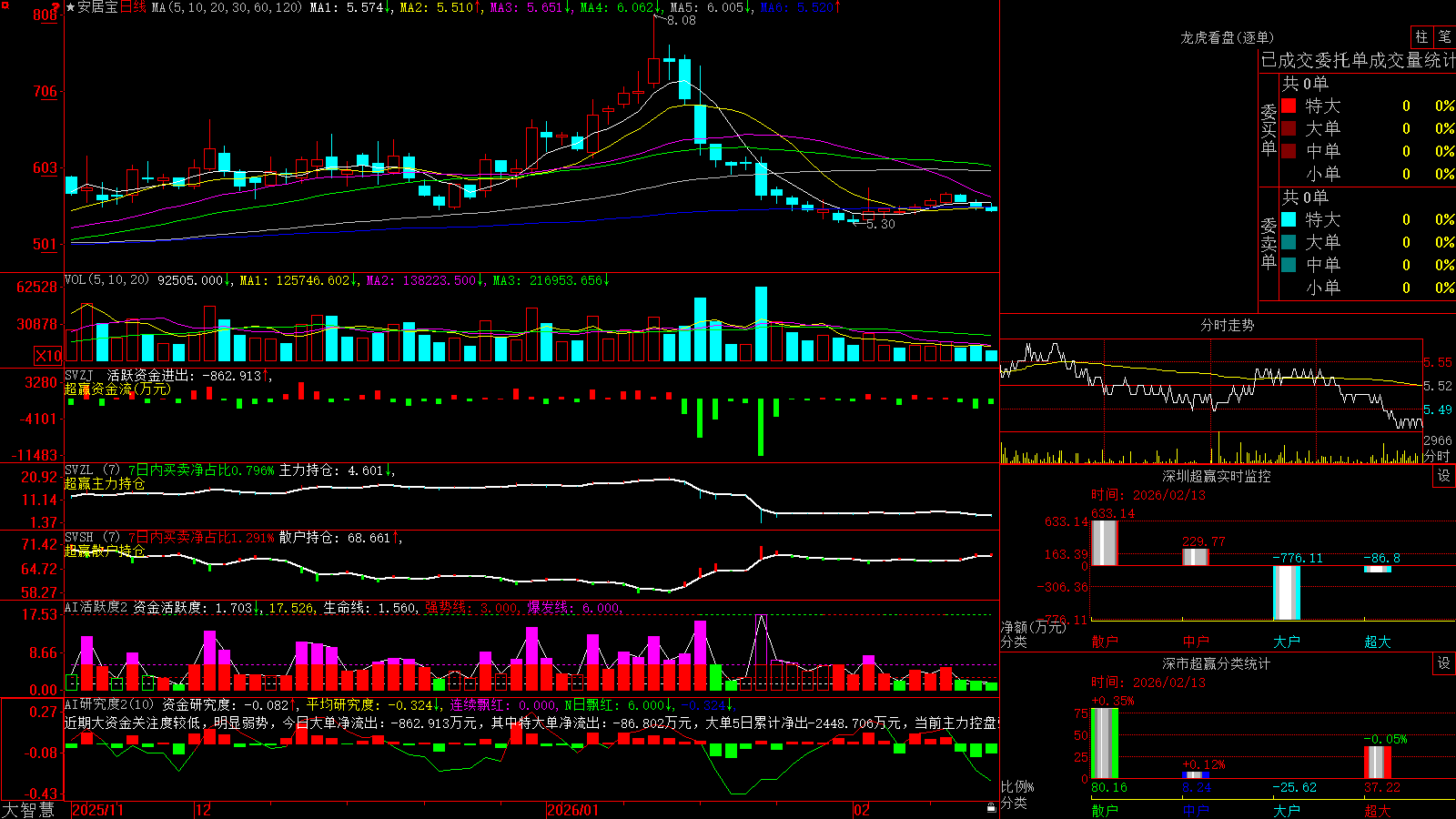Select the 2026/01 marker on time axis
The height and width of the screenshot is (819, 1456).
tap(572, 810)
